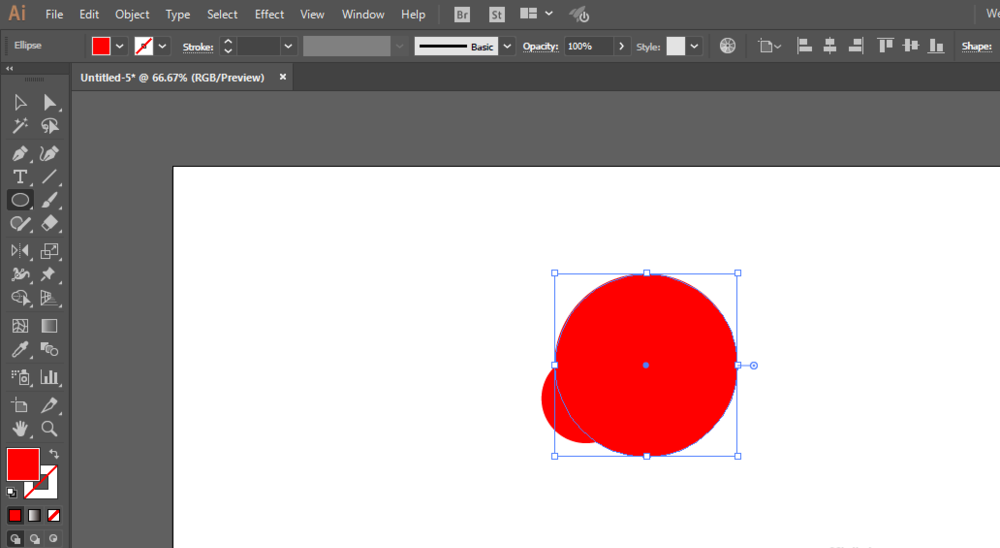Image resolution: width=1000 pixels, height=548 pixels.
Task: Open stroke weight dropdown
Action: 288,46
